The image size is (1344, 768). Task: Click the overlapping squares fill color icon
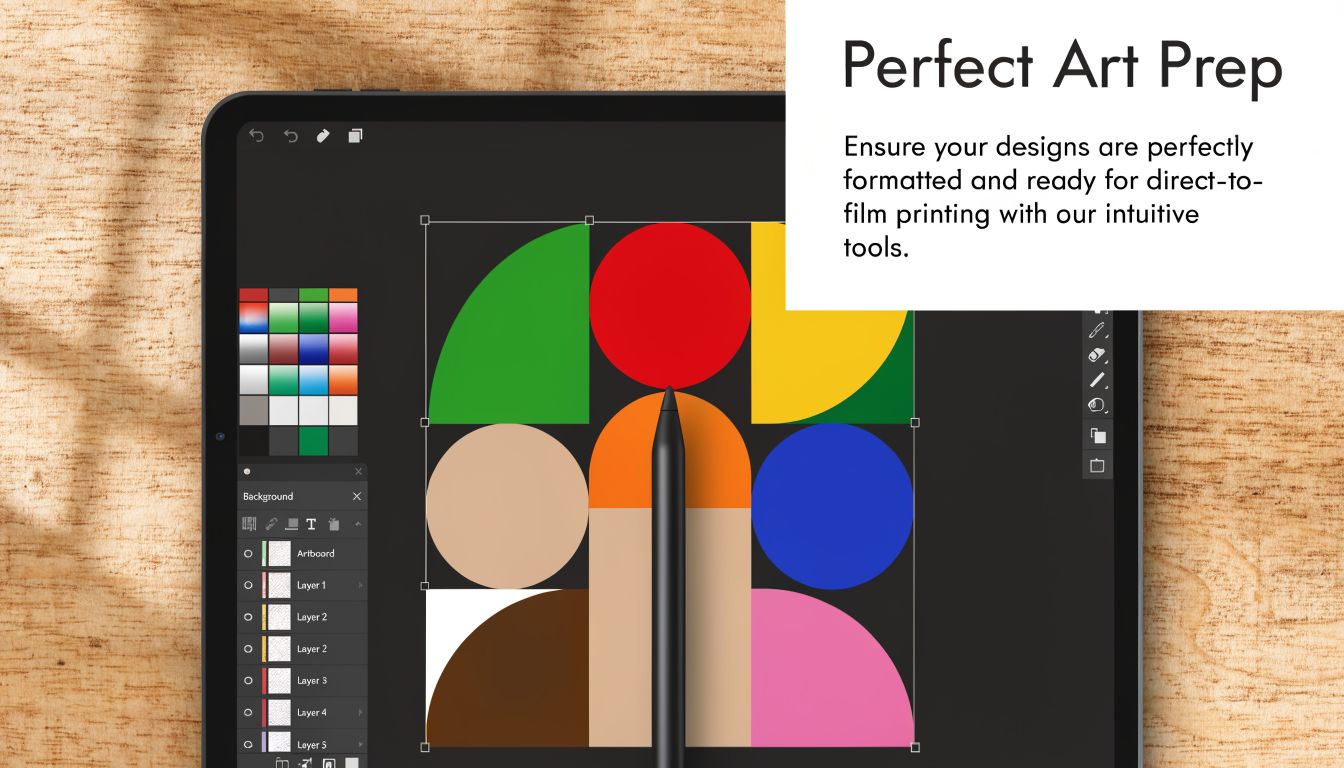(1097, 436)
